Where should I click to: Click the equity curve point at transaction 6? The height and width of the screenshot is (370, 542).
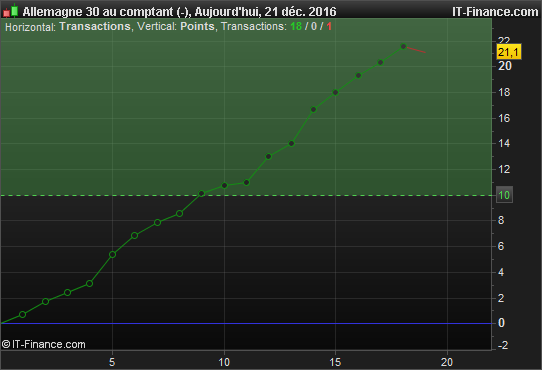point(134,235)
